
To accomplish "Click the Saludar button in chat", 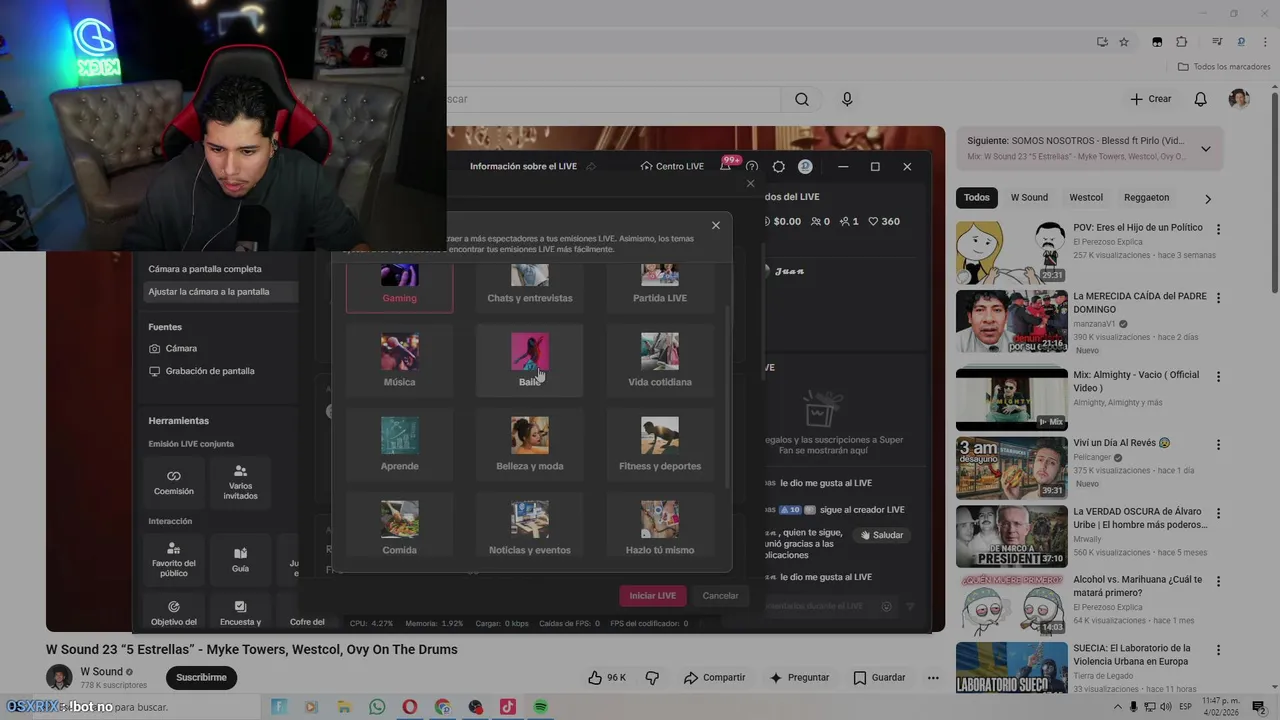I will (882, 535).
